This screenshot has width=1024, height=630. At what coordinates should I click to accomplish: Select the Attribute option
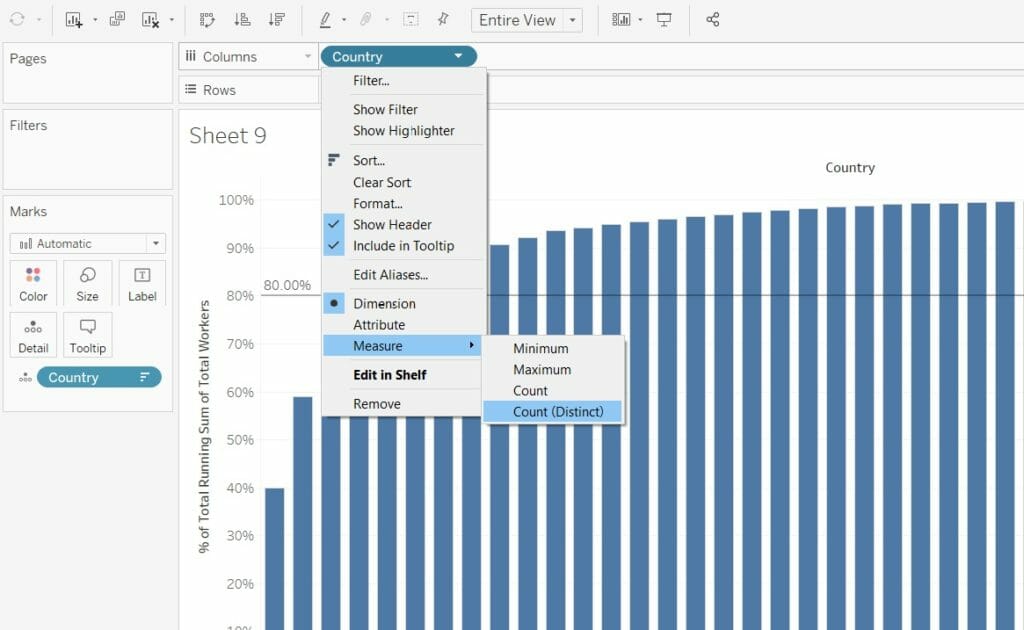[x=379, y=324]
